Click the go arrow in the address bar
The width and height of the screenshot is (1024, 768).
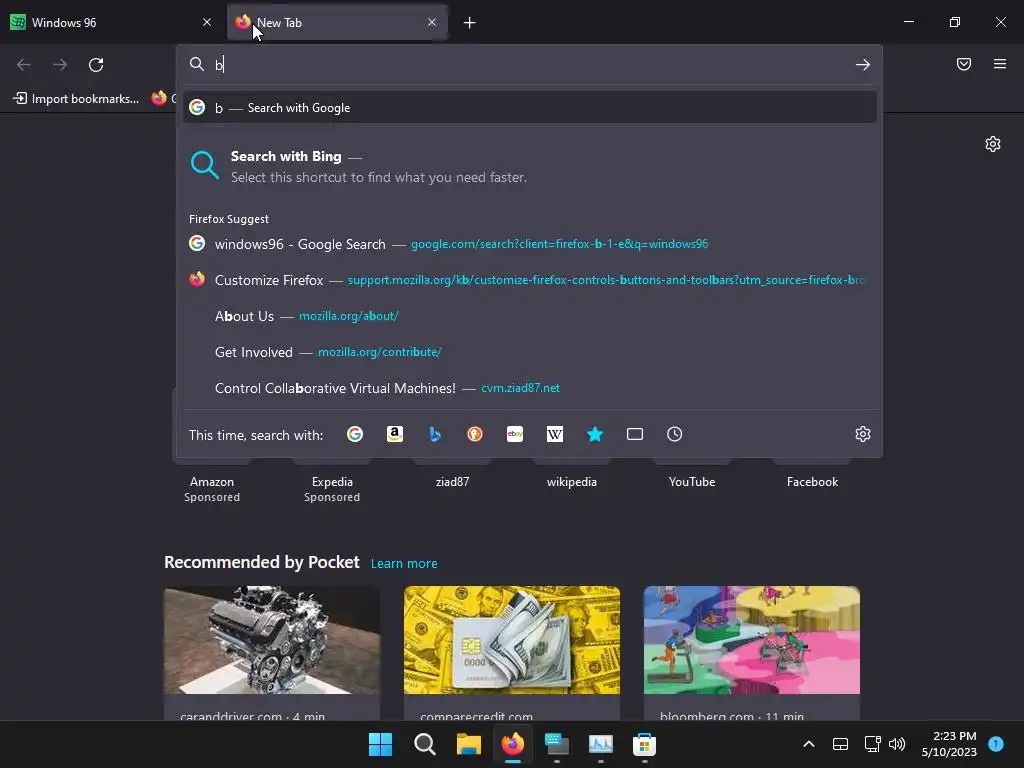click(863, 64)
